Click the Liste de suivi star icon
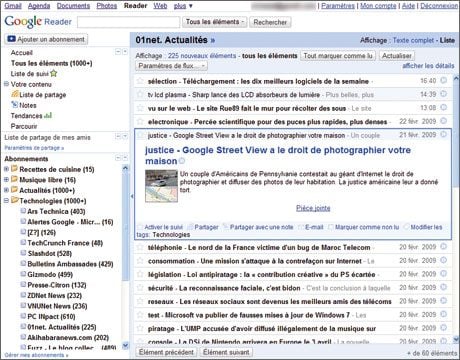The height and width of the screenshot is (360, 460). pos(54,73)
